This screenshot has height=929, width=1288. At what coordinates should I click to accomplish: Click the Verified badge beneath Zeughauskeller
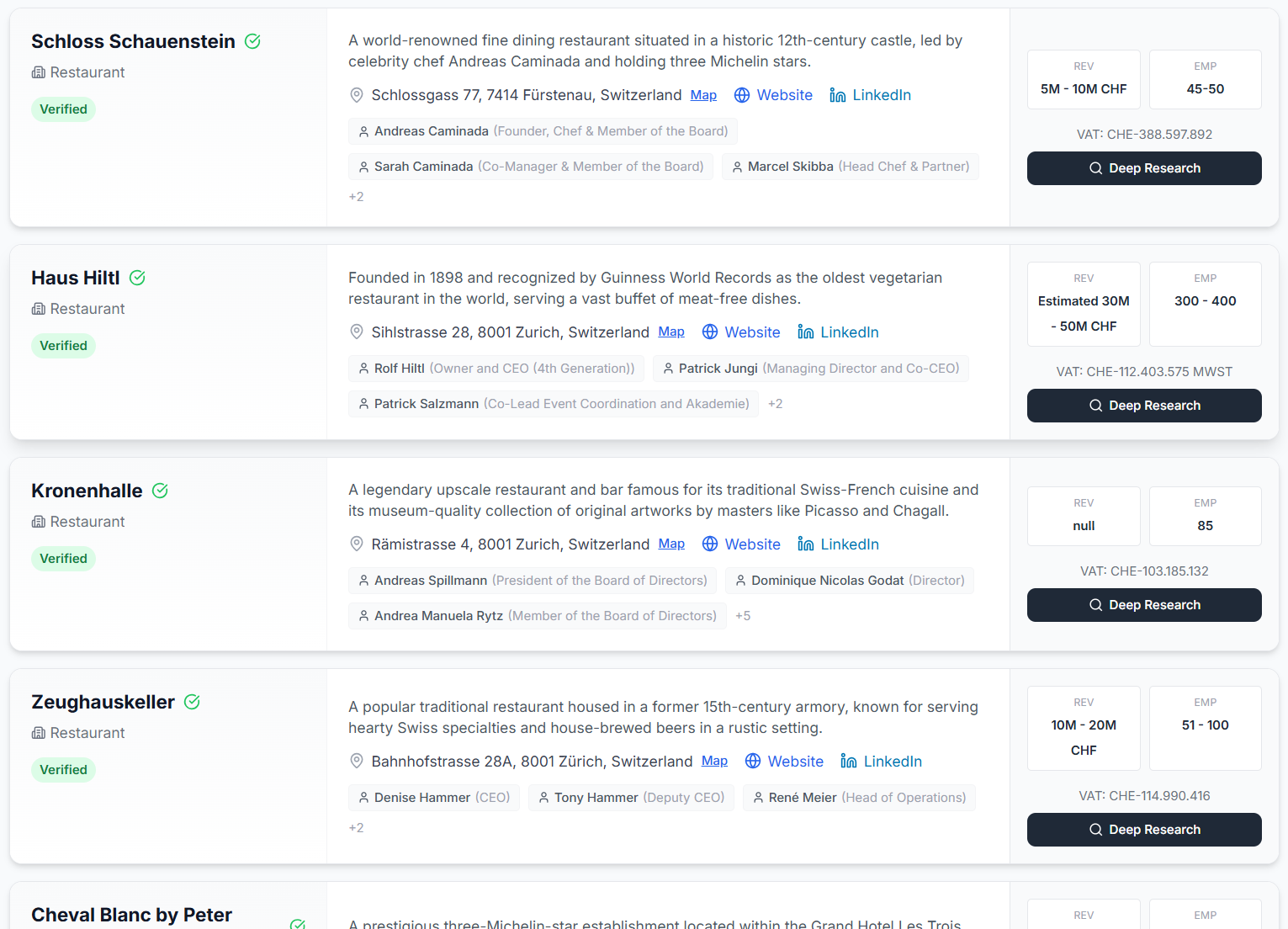click(x=63, y=769)
